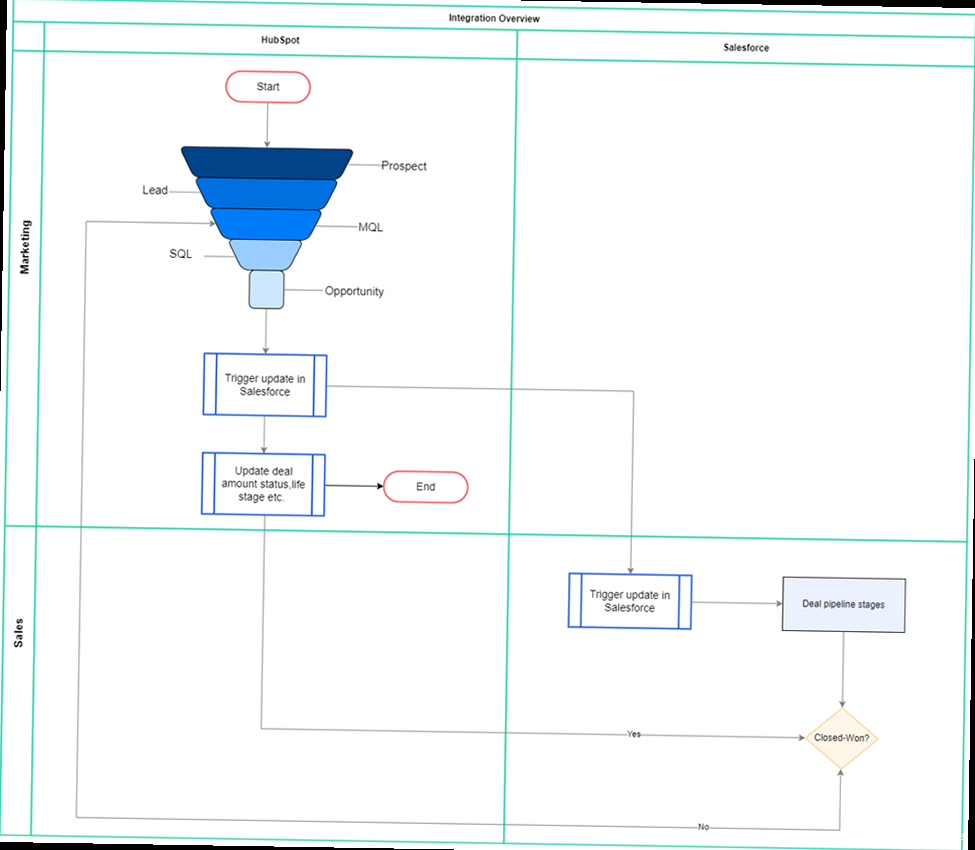Click the light blue SQL funnel segment
This screenshot has height=850, width=975.
tap(265, 255)
